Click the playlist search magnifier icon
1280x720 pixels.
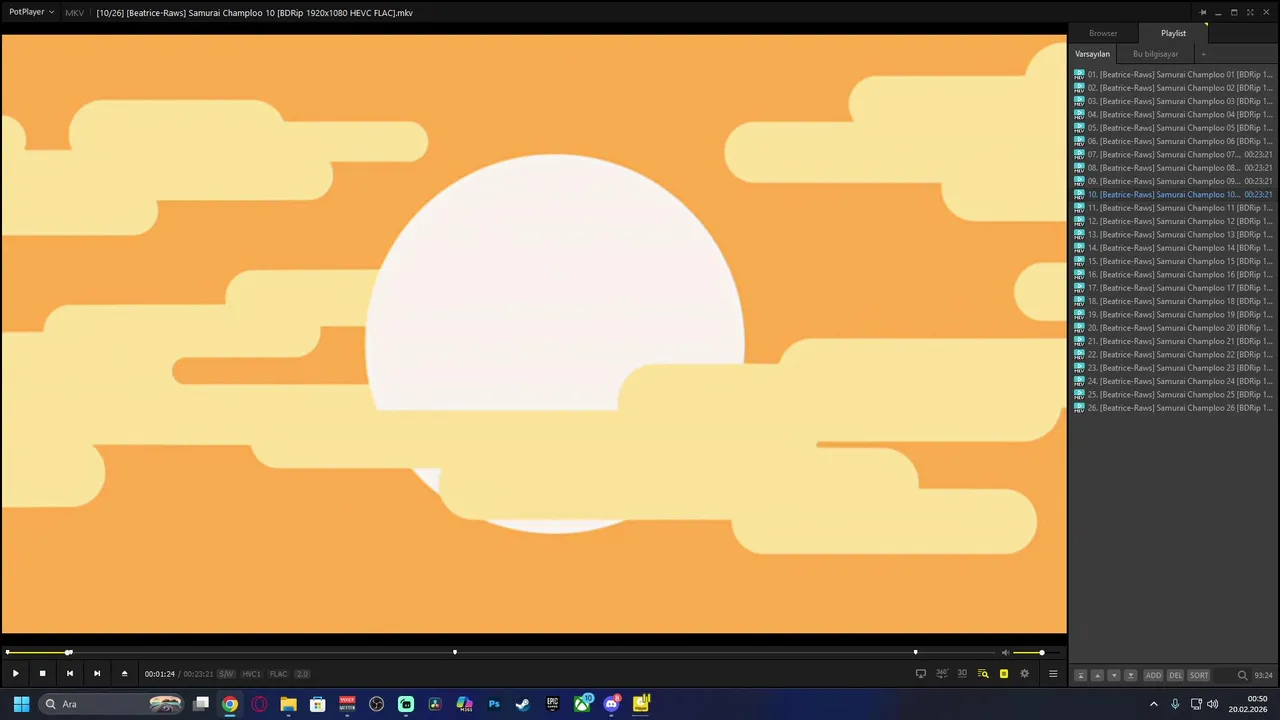coord(1242,675)
